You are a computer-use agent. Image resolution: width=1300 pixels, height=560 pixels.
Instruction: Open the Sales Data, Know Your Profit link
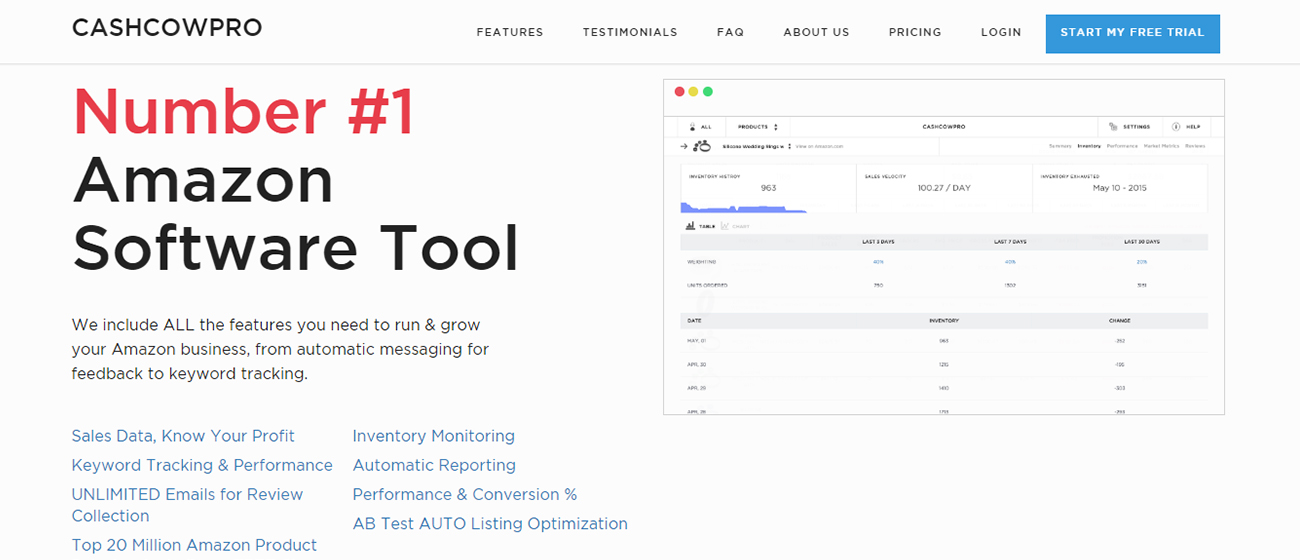(x=183, y=436)
